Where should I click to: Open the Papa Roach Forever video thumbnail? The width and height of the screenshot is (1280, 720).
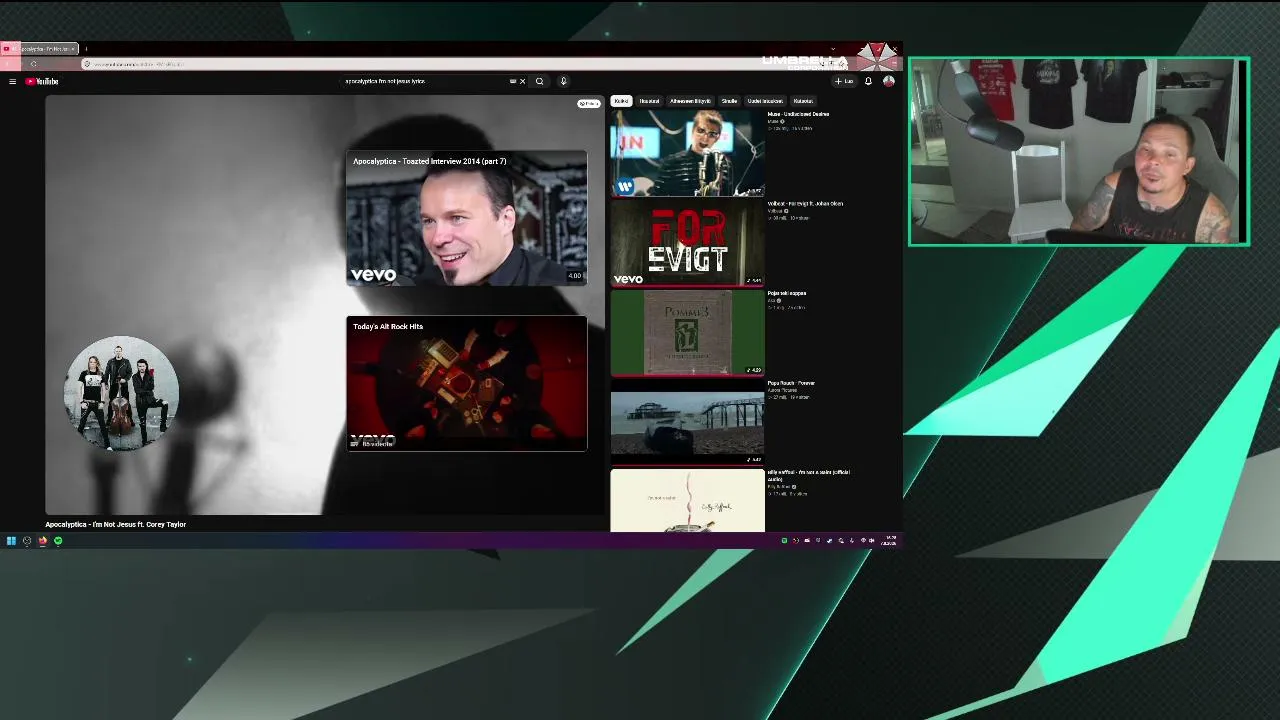687,422
